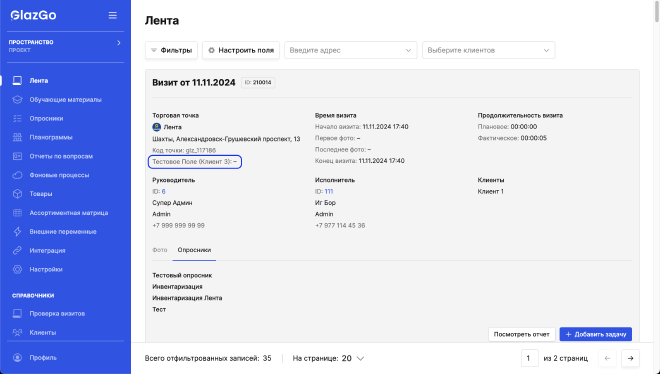Click the Интеграция link icon
This screenshot has width=660, height=374.
(x=17, y=250)
